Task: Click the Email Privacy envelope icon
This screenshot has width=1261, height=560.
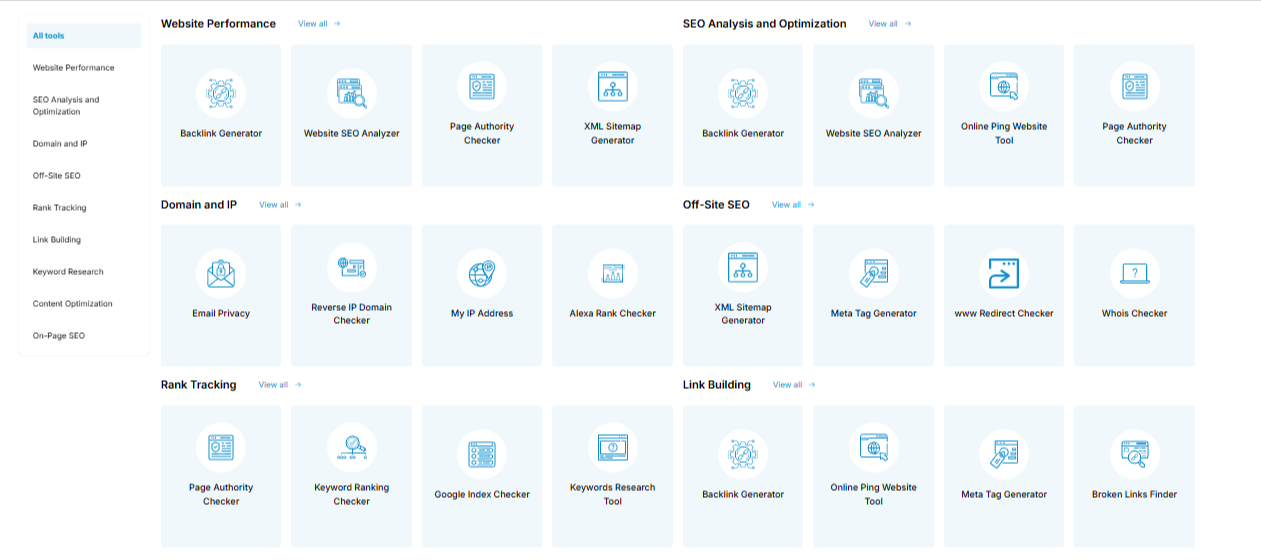Action: pyautogui.click(x=221, y=274)
